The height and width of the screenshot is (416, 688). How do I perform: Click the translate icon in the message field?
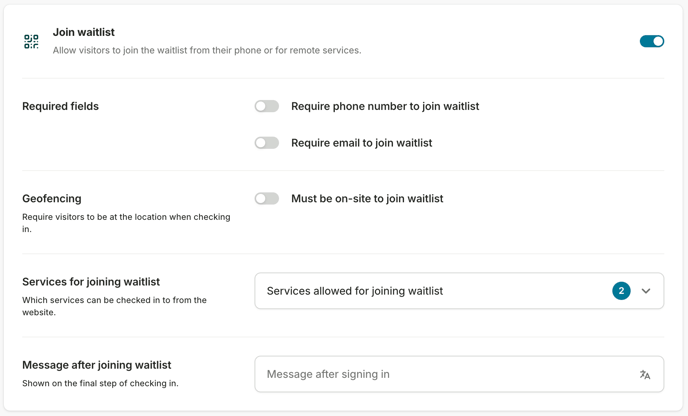[645, 375]
